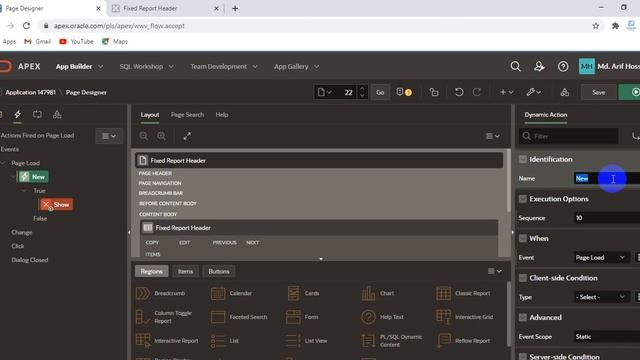Open Gmail bookmark

[x=38, y=42]
